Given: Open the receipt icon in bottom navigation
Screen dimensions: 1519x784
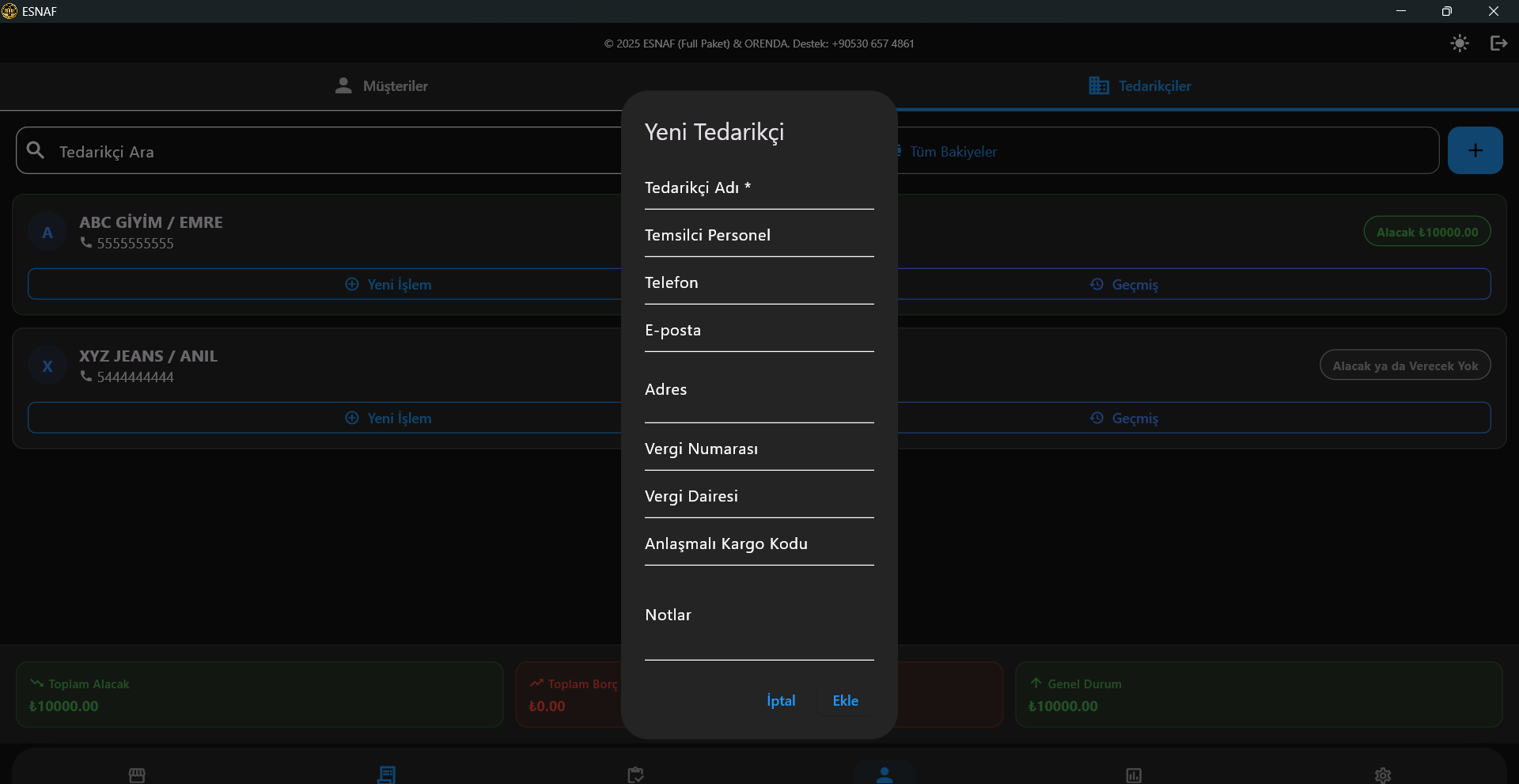Looking at the screenshot, I should pyautogui.click(x=386, y=775).
